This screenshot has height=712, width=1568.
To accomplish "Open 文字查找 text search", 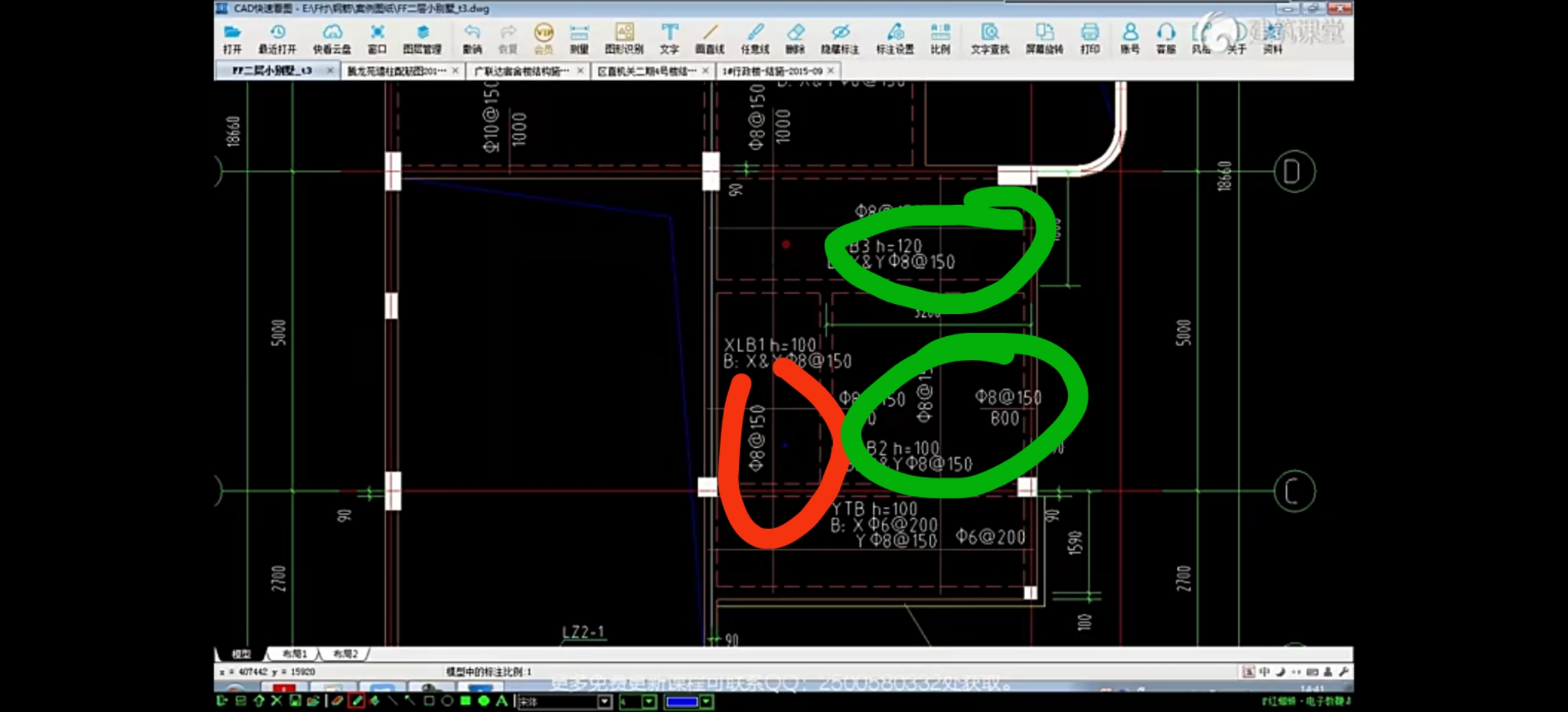I will 990,39.
